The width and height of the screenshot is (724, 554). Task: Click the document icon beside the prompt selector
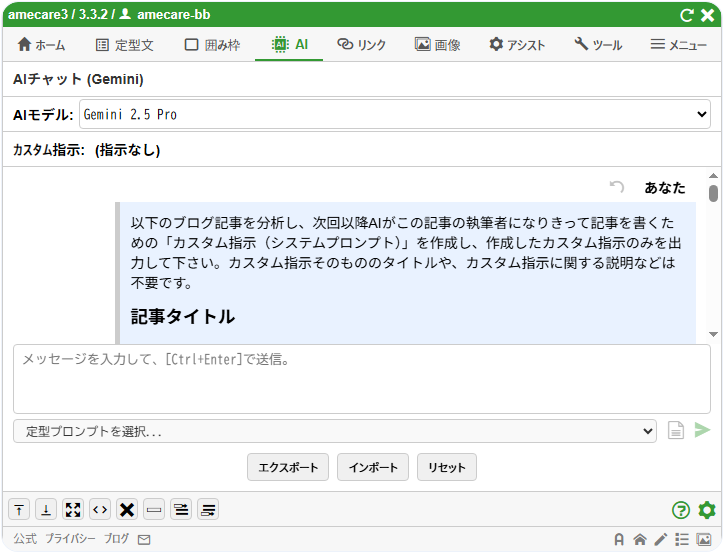pyautogui.click(x=676, y=430)
